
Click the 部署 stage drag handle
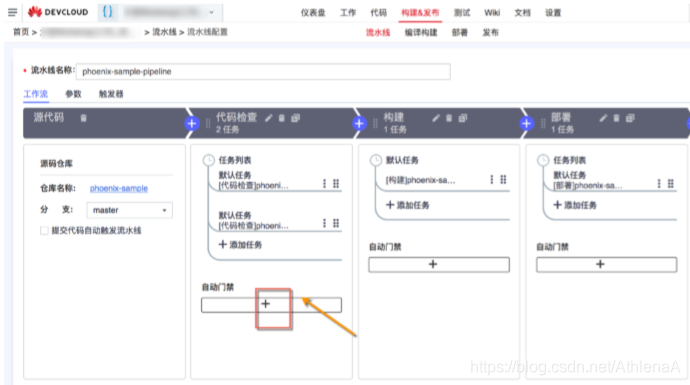543,124
